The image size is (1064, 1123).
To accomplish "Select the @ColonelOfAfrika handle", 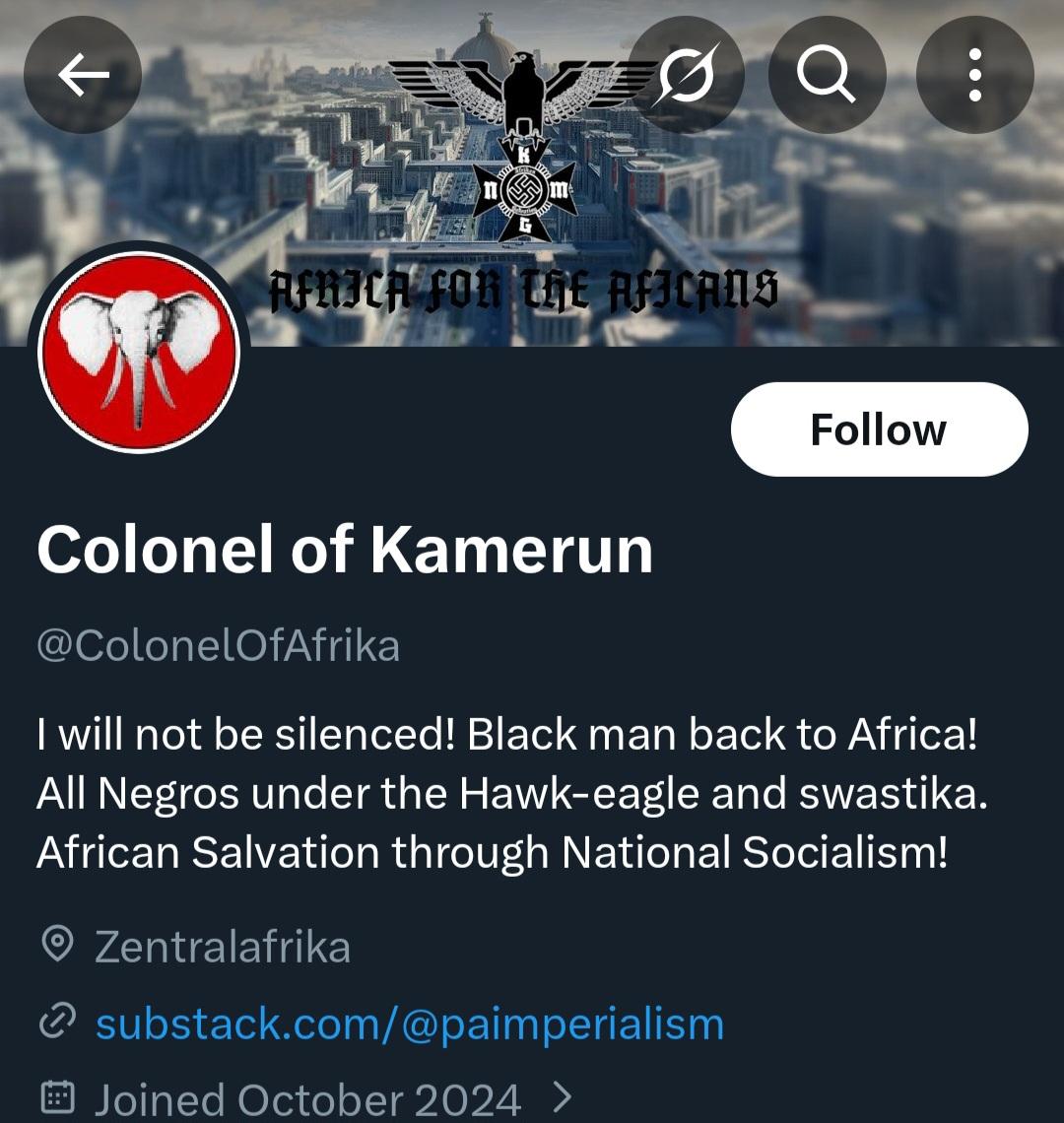I will 219,645.
